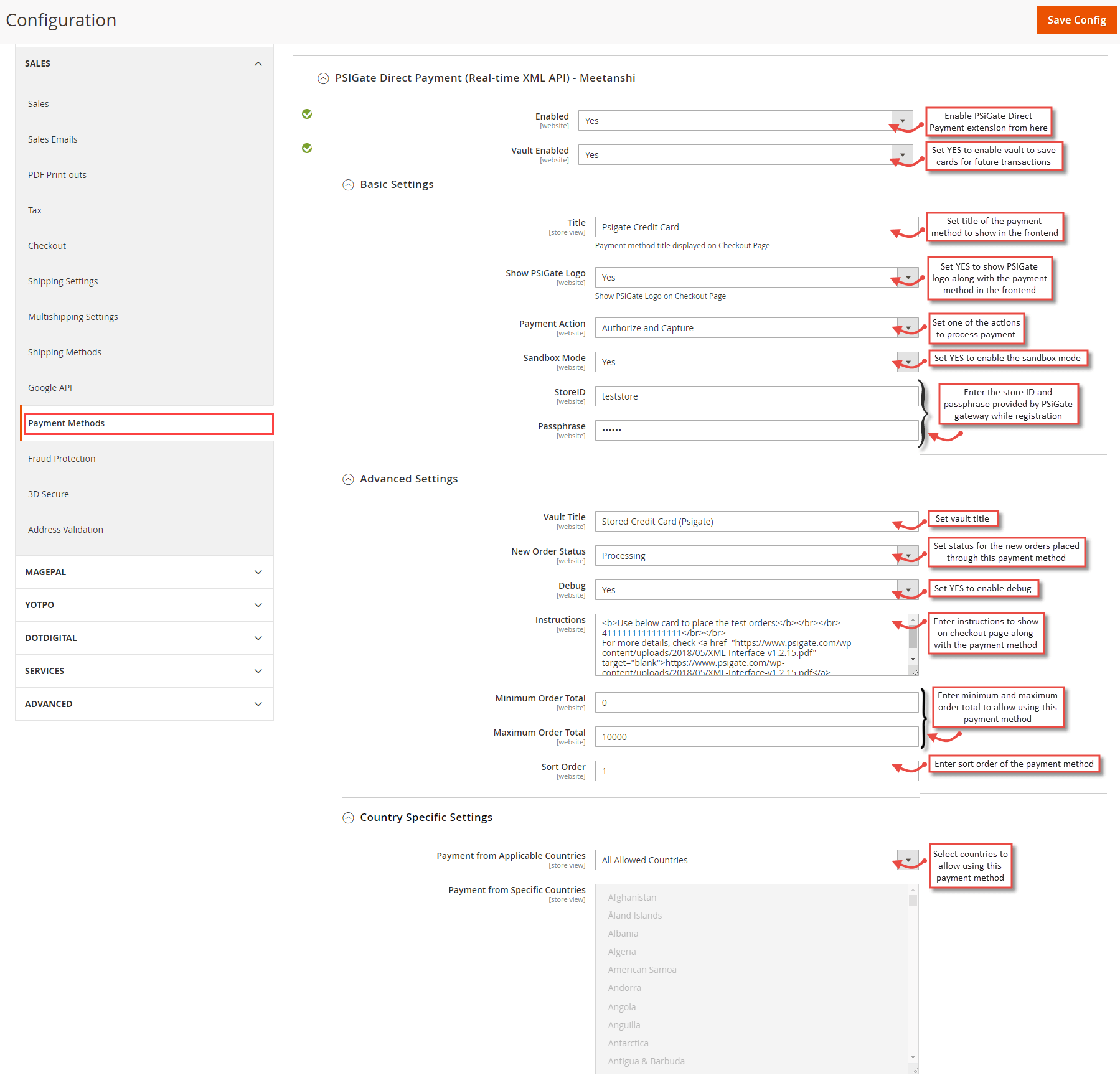This screenshot has width=1120, height=1083.
Task: Open Google API settings
Action: [50, 388]
